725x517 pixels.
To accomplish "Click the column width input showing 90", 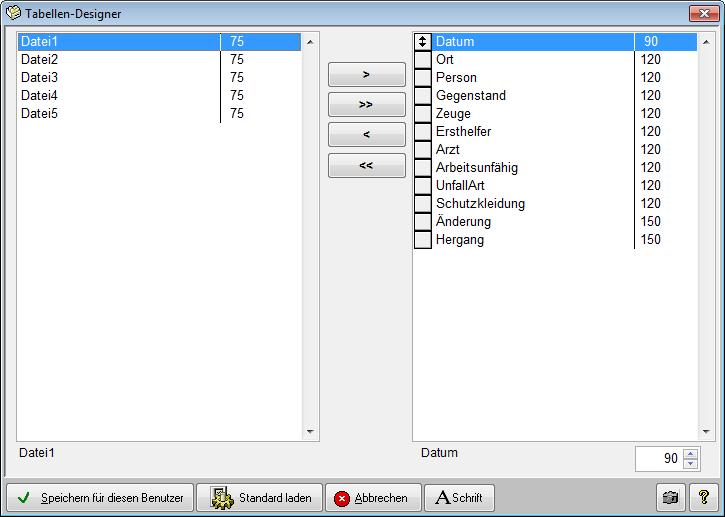I will click(x=659, y=459).
